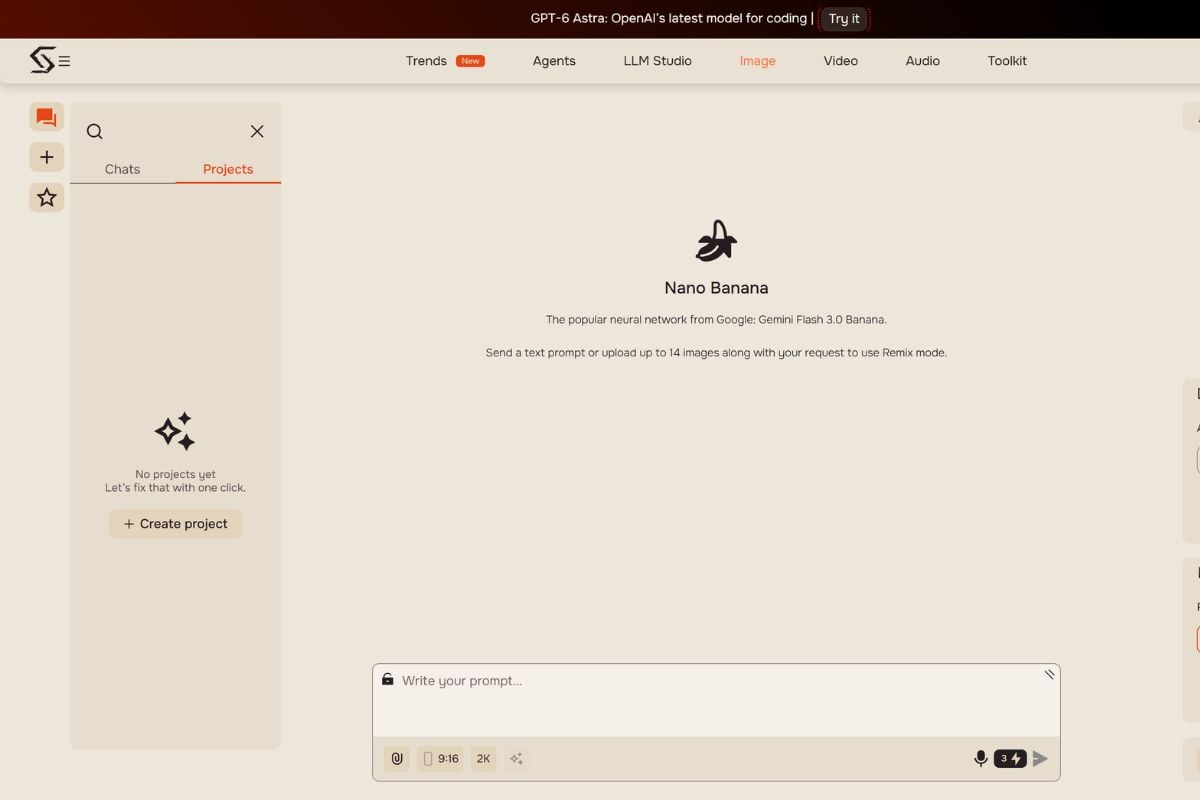
Task: Switch to the Projects tab
Action: coord(228,169)
